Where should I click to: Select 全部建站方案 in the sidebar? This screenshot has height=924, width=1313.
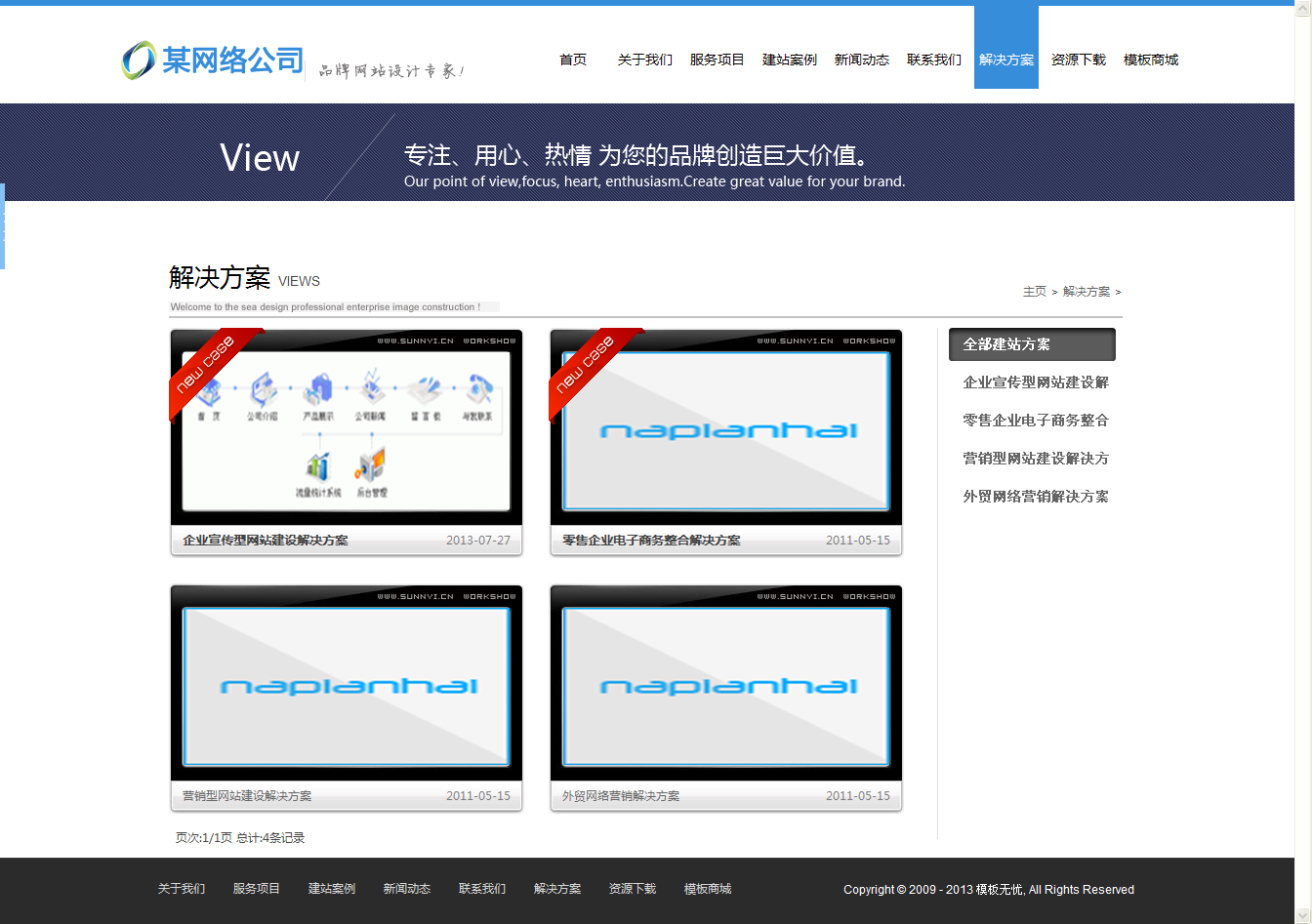[x=1031, y=344]
